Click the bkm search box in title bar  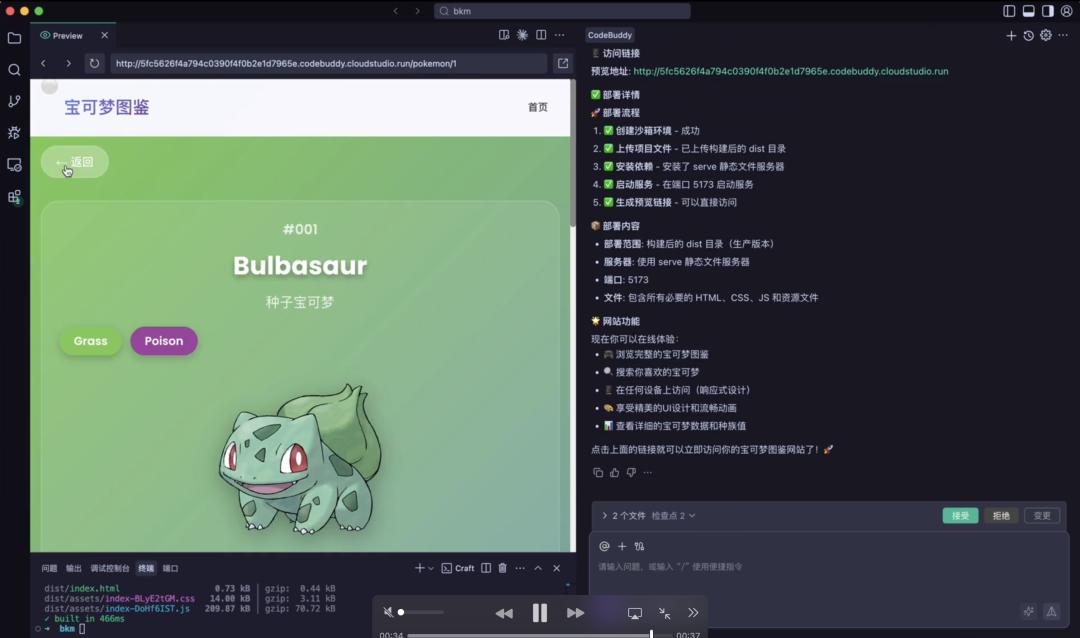point(562,11)
